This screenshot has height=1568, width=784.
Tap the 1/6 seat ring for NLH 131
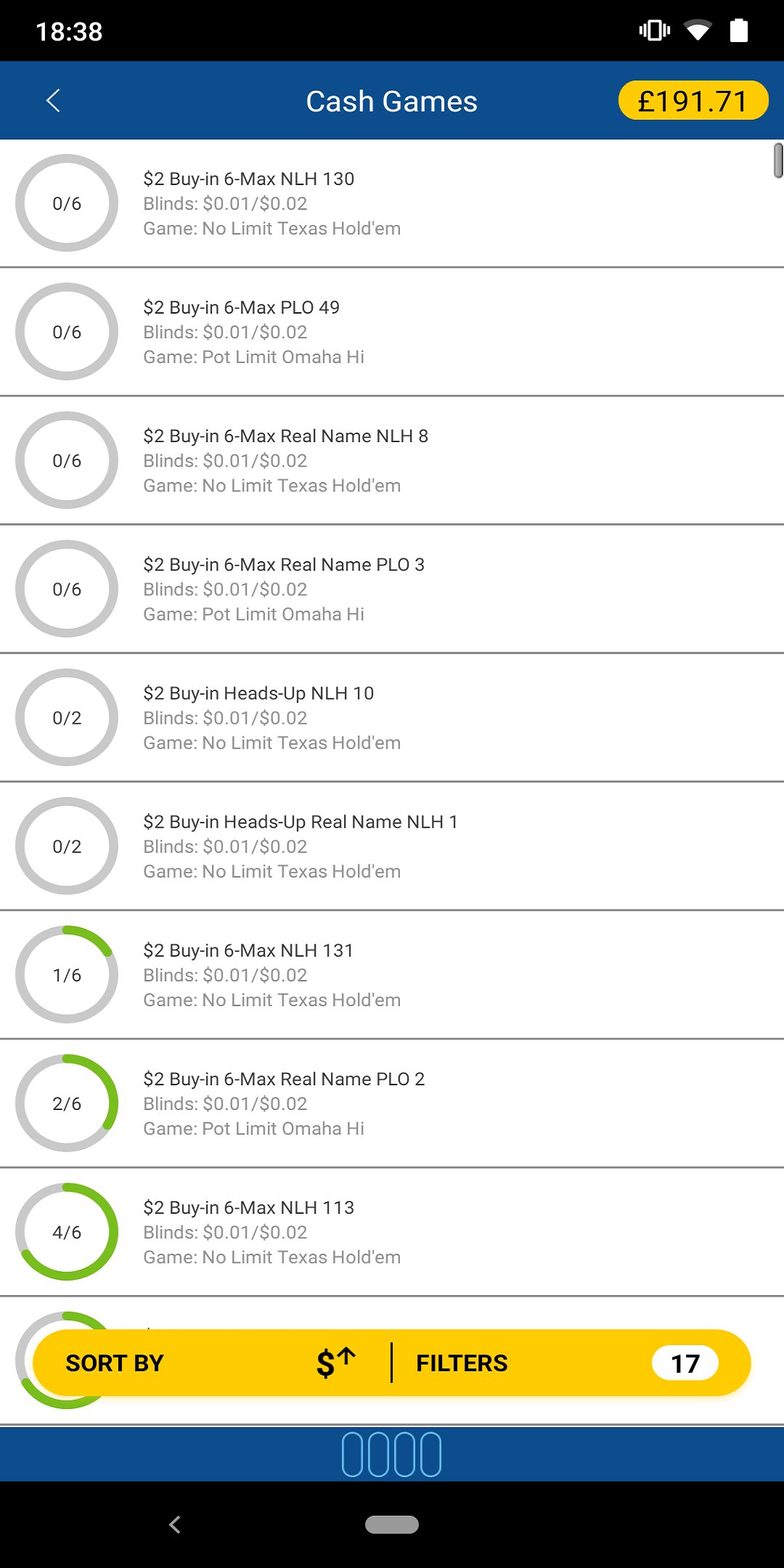[x=67, y=975]
